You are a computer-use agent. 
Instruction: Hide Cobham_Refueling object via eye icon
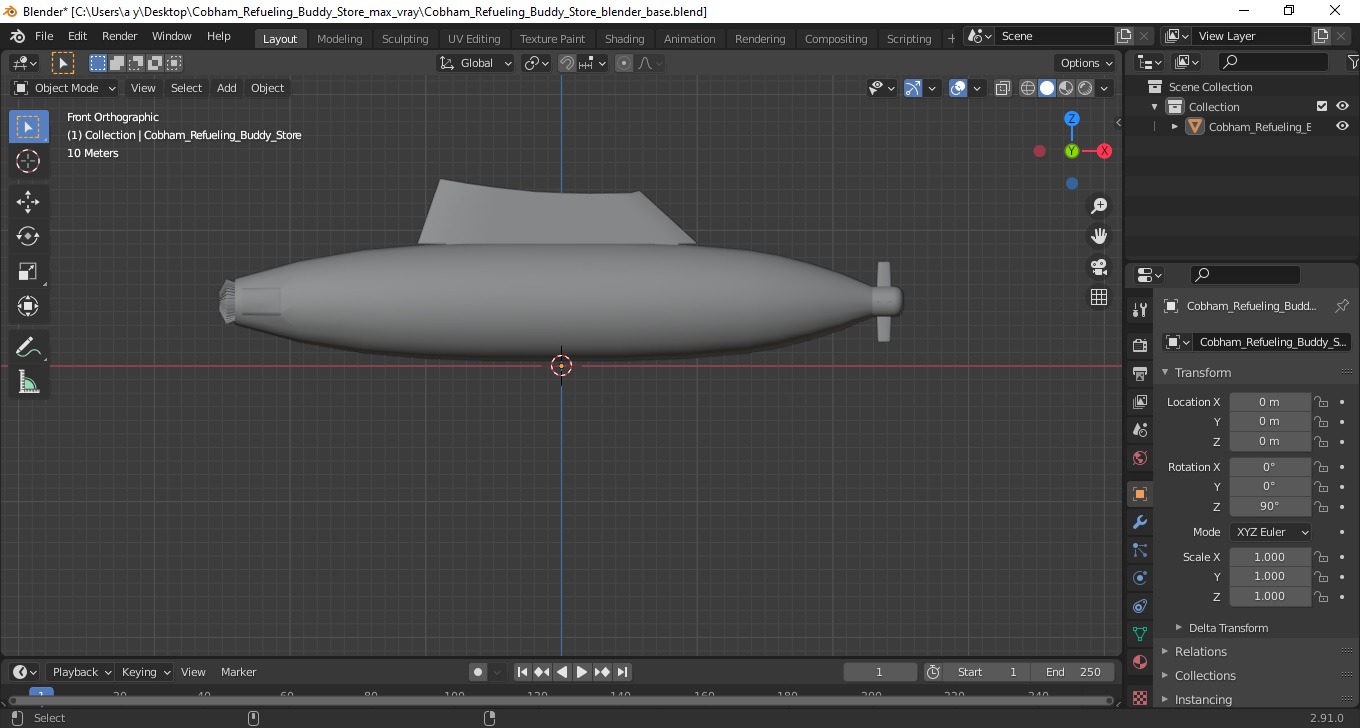1342,126
